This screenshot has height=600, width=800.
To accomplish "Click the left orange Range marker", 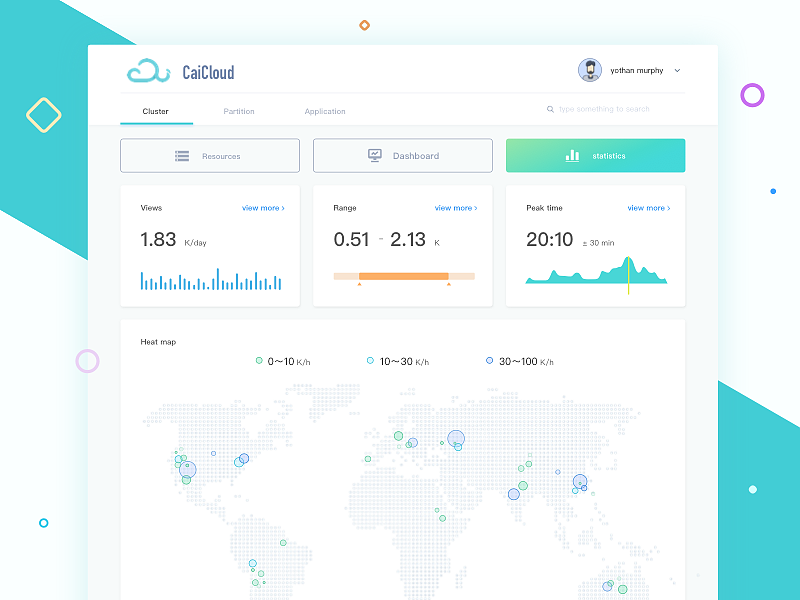I will click(x=359, y=284).
